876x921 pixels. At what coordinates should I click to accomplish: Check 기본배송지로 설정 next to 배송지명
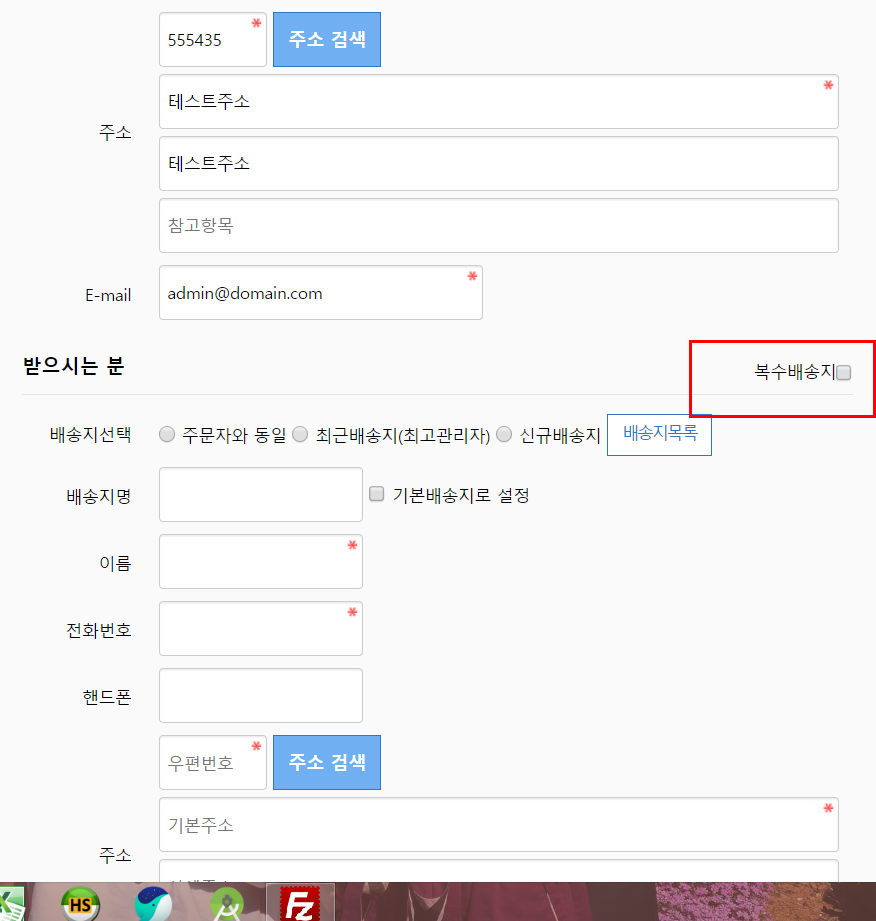(376, 493)
